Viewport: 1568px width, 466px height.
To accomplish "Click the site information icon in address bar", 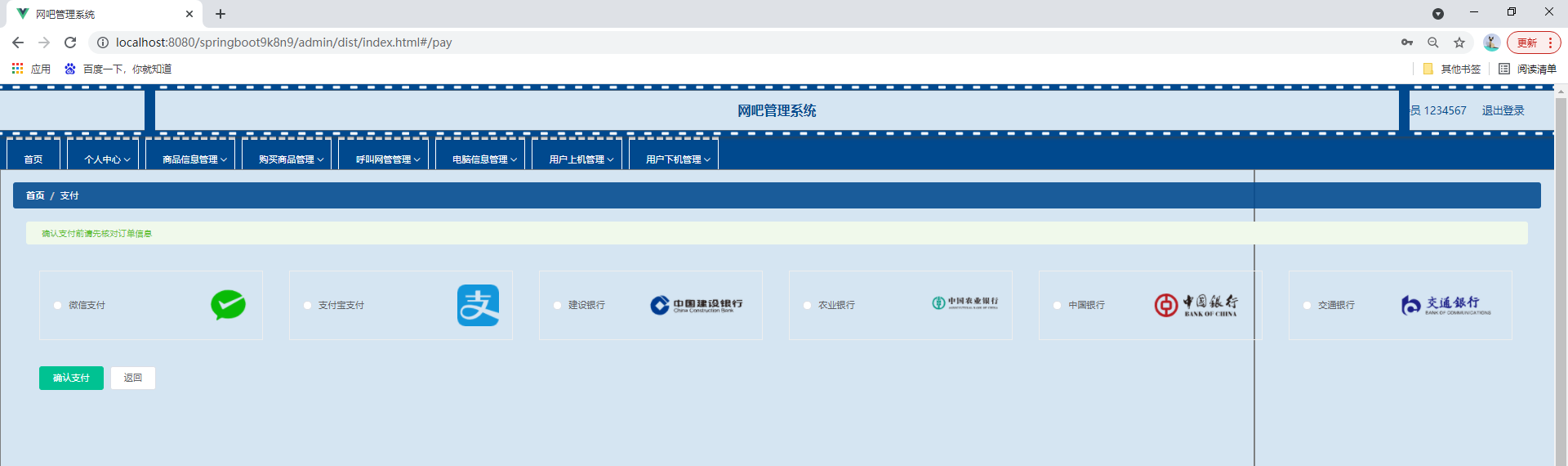I will pos(103,43).
